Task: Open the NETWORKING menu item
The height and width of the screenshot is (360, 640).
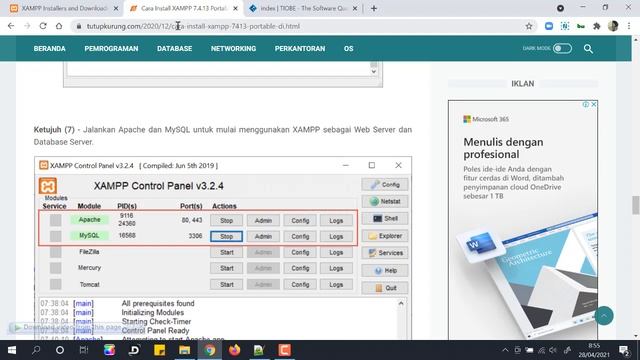Action: (233, 49)
